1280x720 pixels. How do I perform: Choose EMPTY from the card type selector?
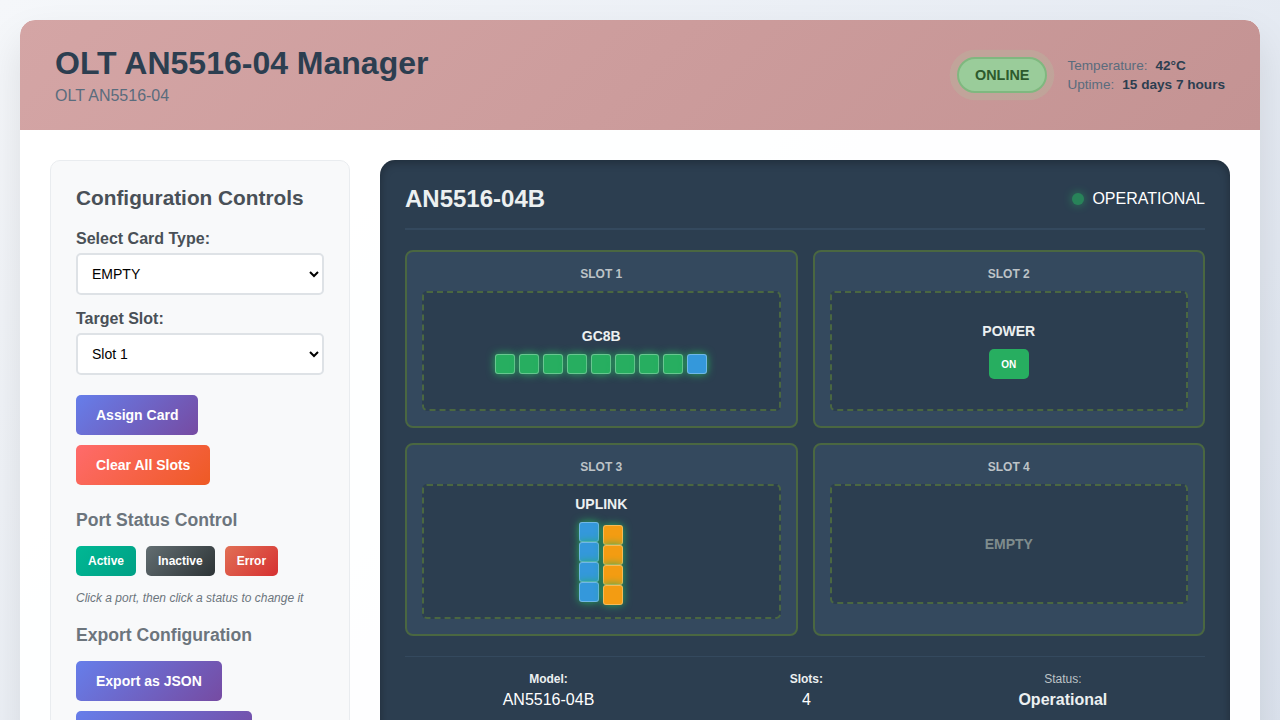pos(199,274)
